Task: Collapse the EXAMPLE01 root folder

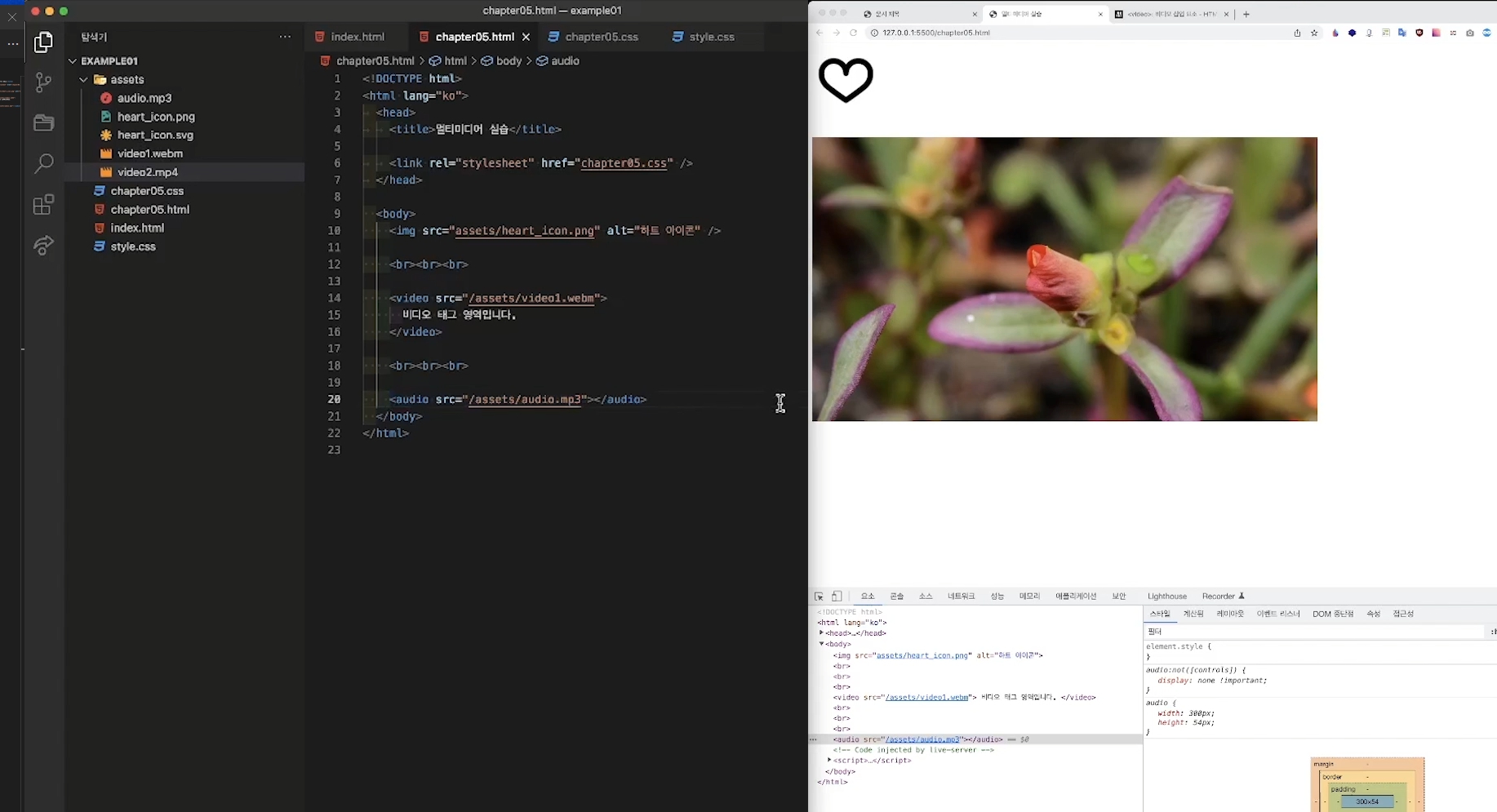Action: 72,61
